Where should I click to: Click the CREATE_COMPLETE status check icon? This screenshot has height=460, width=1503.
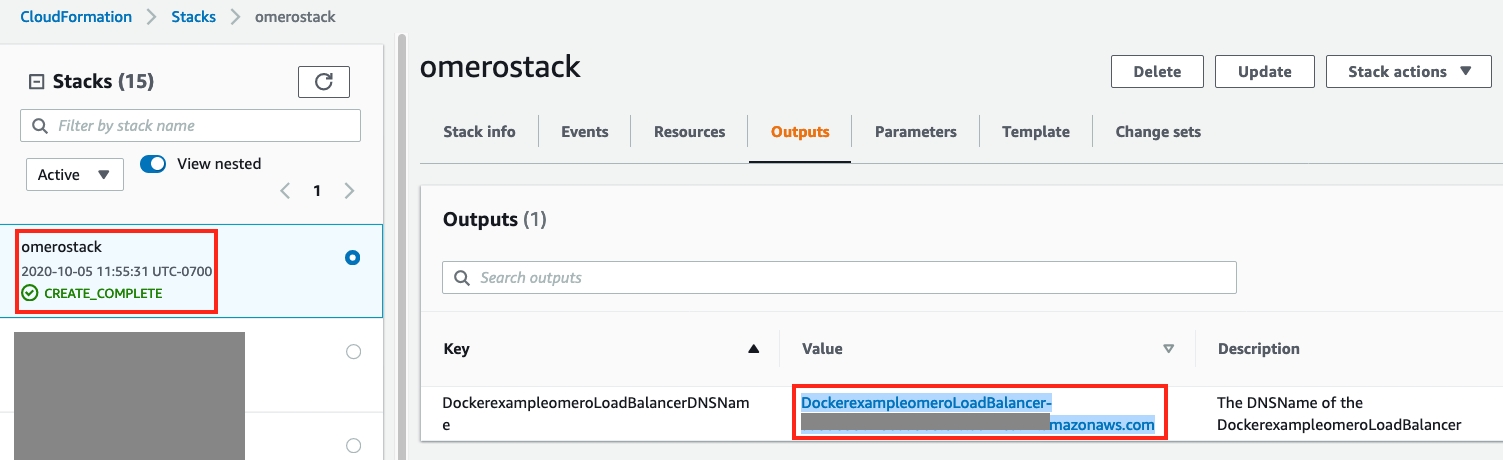(x=30, y=293)
